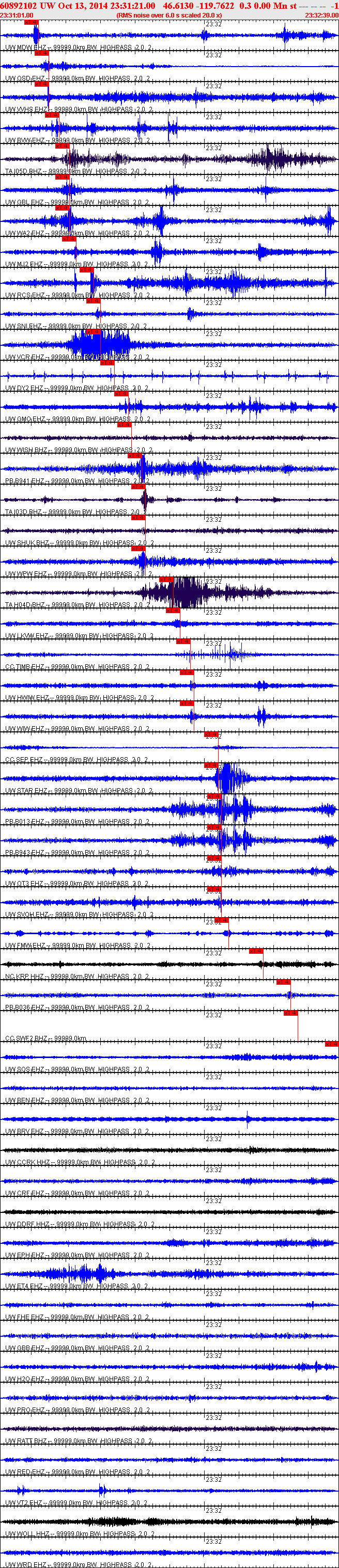
Task: Select the red pick marker on NC KRP trace
Action: 256,951
